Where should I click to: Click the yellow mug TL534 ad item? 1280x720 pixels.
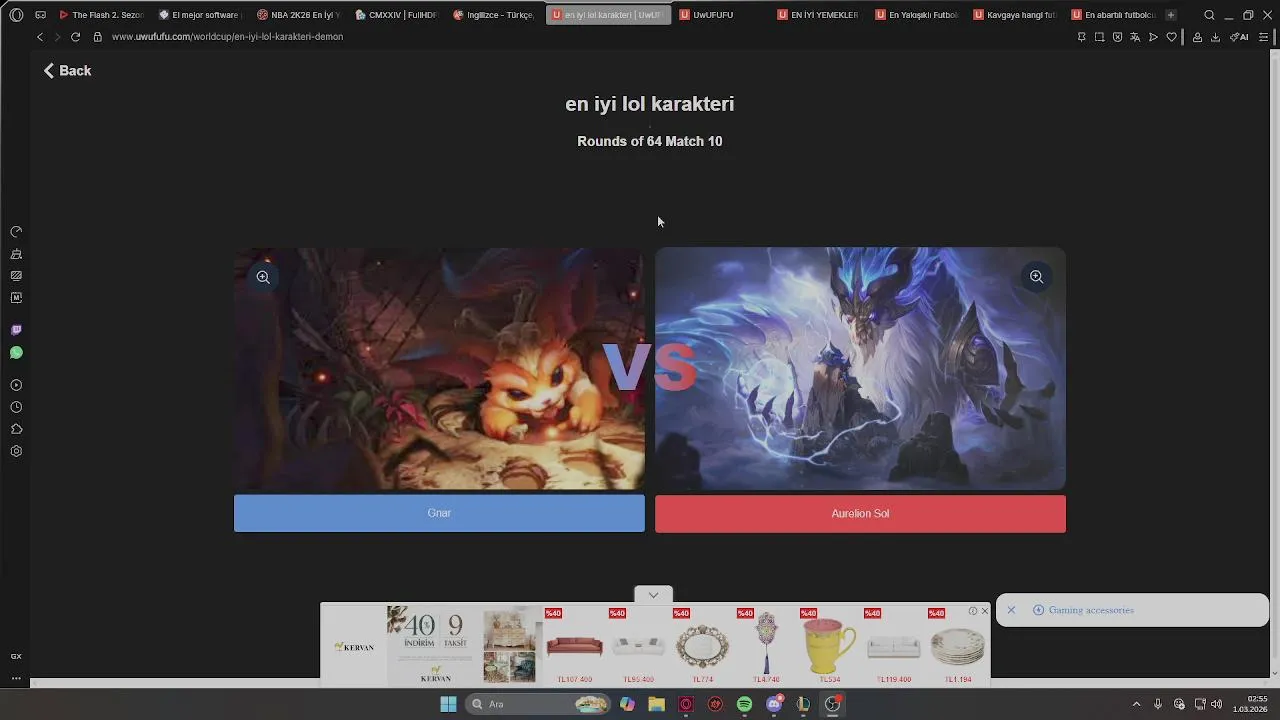(830, 646)
